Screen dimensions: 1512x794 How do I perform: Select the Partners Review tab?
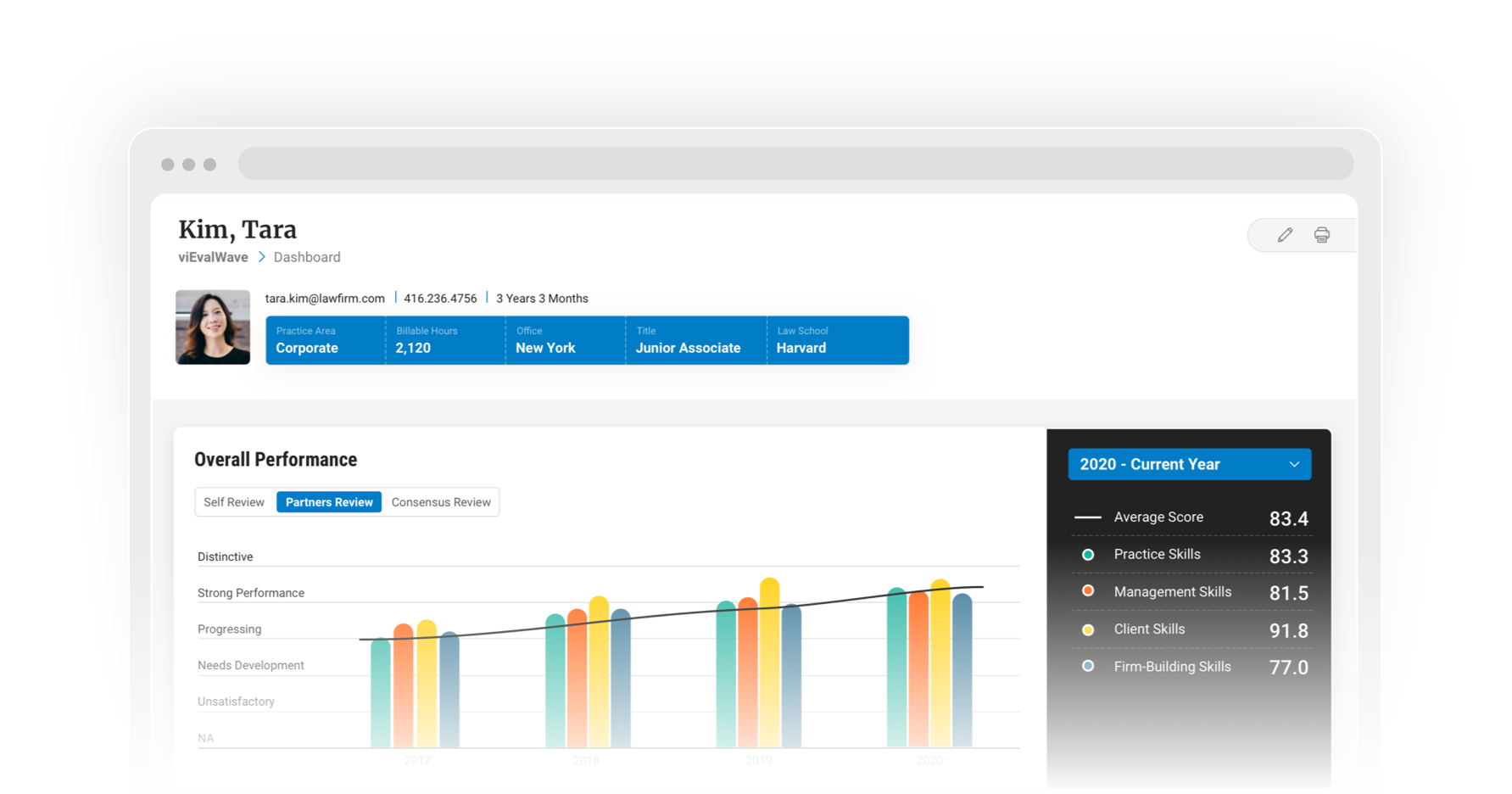pyautogui.click(x=329, y=501)
